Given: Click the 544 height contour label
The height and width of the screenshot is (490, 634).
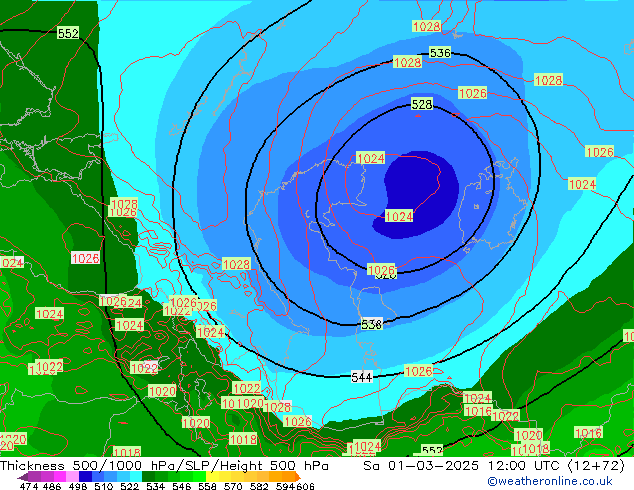Looking at the screenshot, I should tap(361, 378).
